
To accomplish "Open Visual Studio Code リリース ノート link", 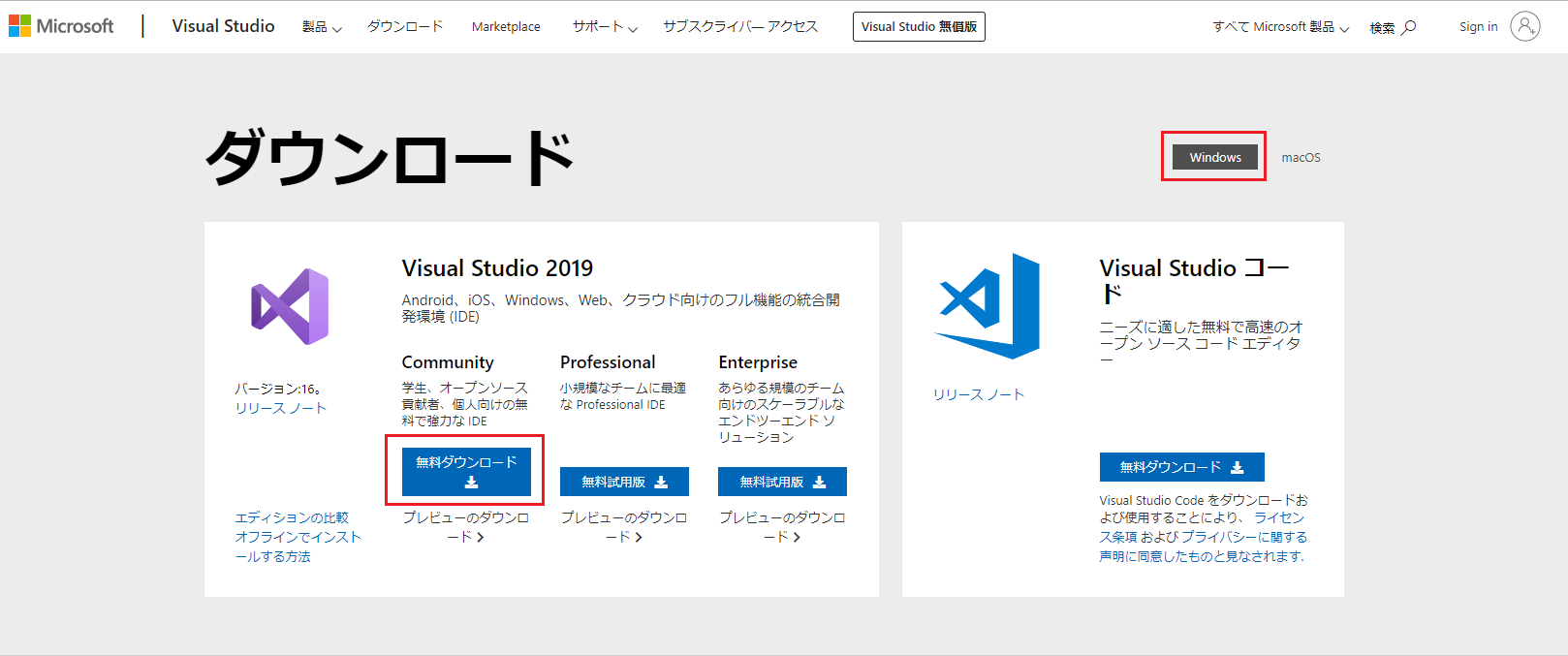I will point(979,394).
